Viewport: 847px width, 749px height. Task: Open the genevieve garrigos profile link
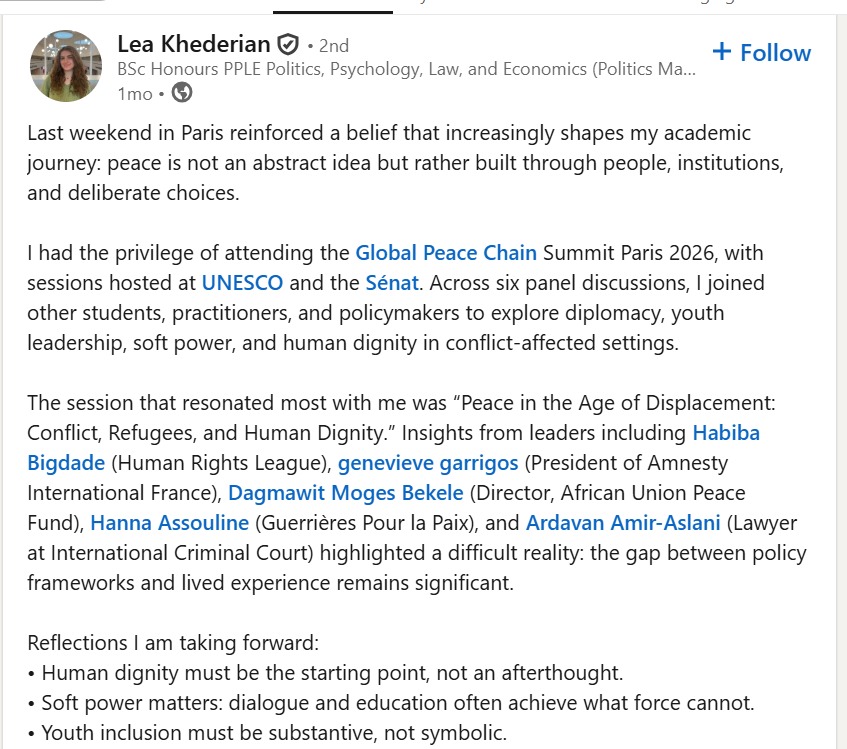pos(427,463)
